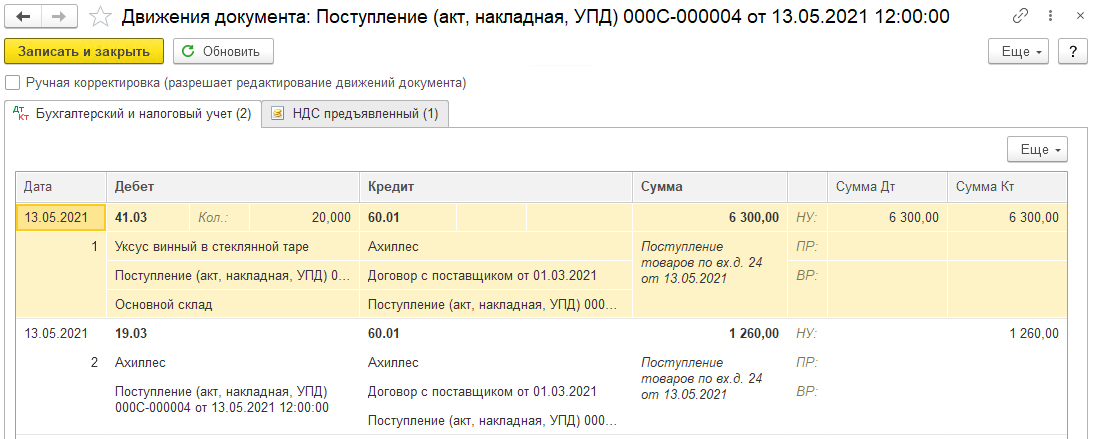Add this document to favorites with the star
Image resolution: width=1097 pixels, height=439 pixels.
coord(102,16)
